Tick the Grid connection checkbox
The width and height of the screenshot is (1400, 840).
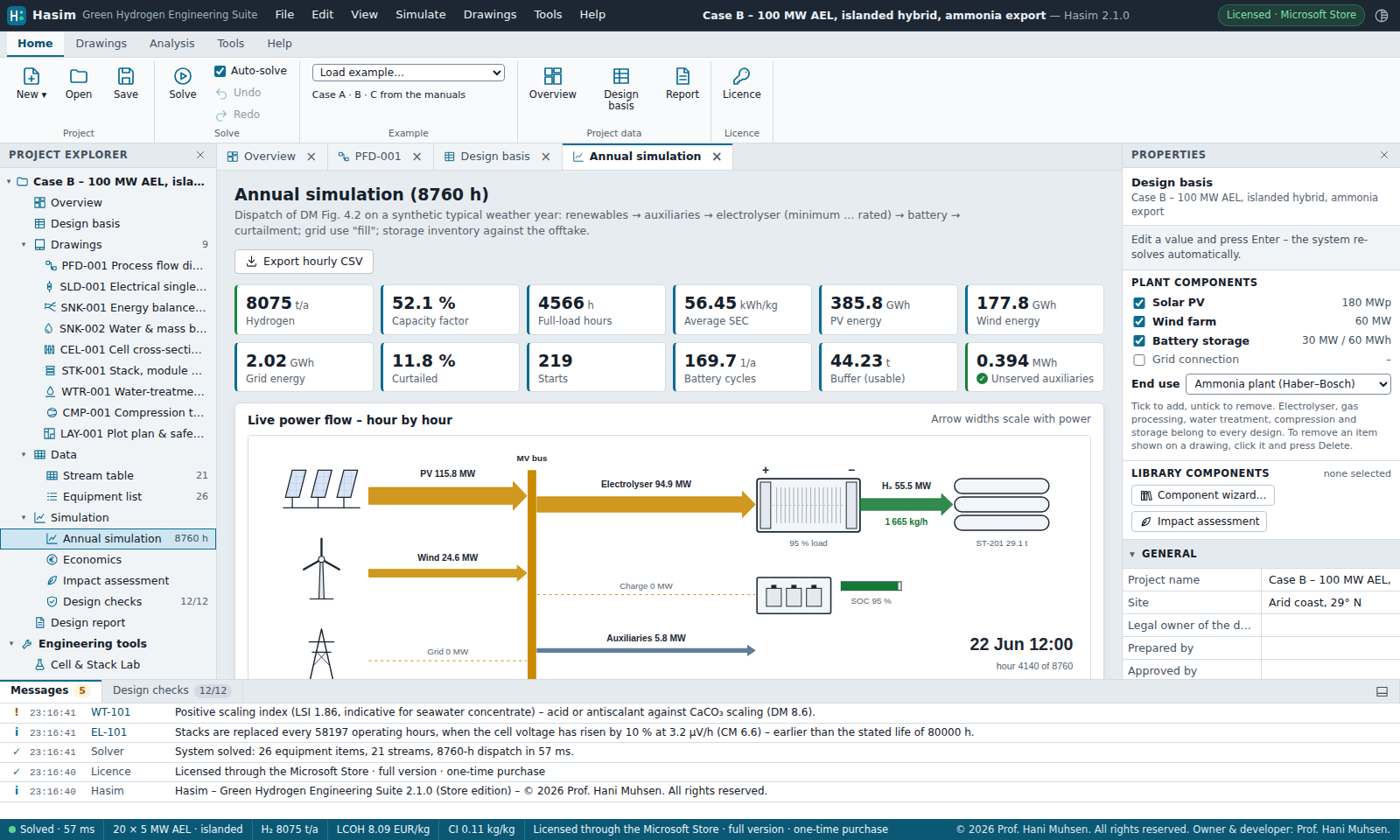(1139, 360)
